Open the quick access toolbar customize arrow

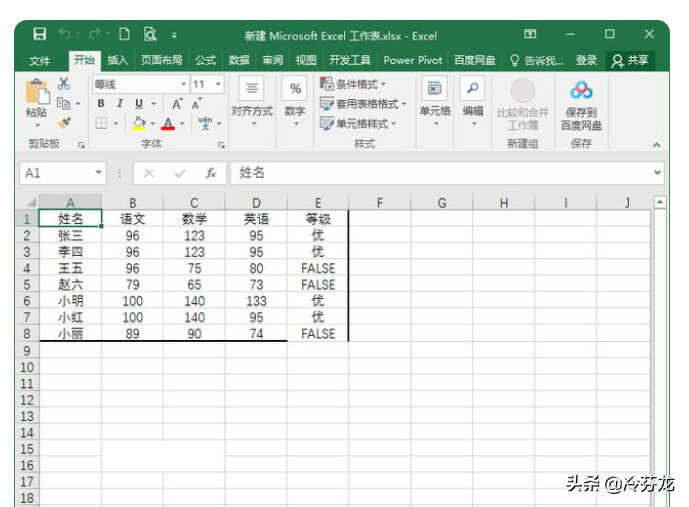tap(174, 35)
